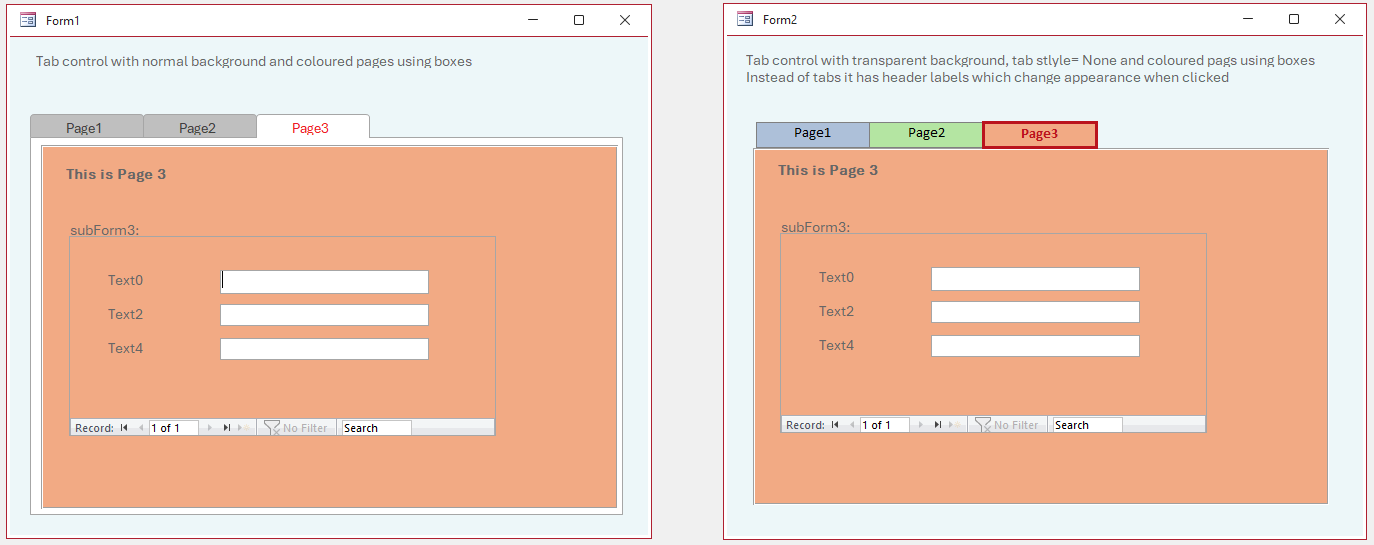The height and width of the screenshot is (545, 1374).
Task: Maximize the Form2 window
Action: pos(1294,19)
